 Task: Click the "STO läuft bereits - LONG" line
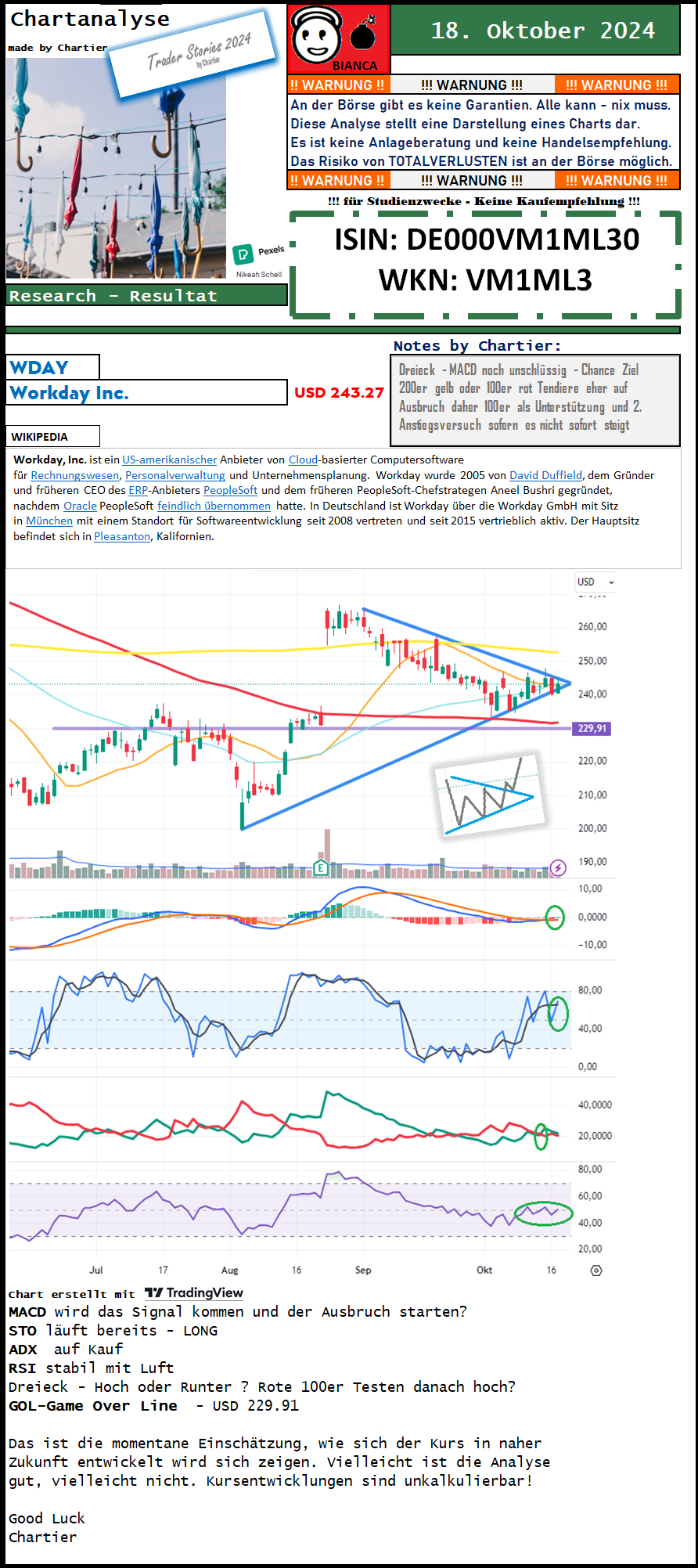[x=113, y=1331]
